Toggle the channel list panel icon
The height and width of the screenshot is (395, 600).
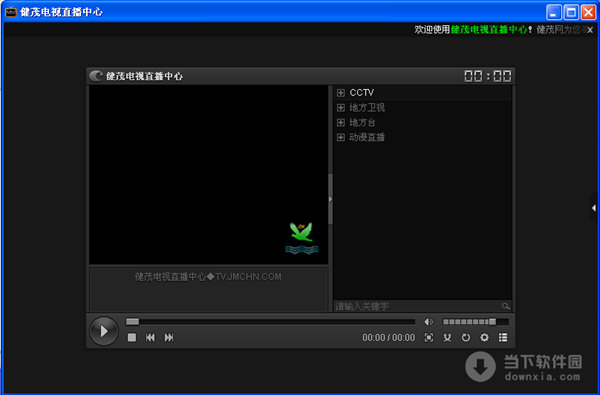(503, 337)
